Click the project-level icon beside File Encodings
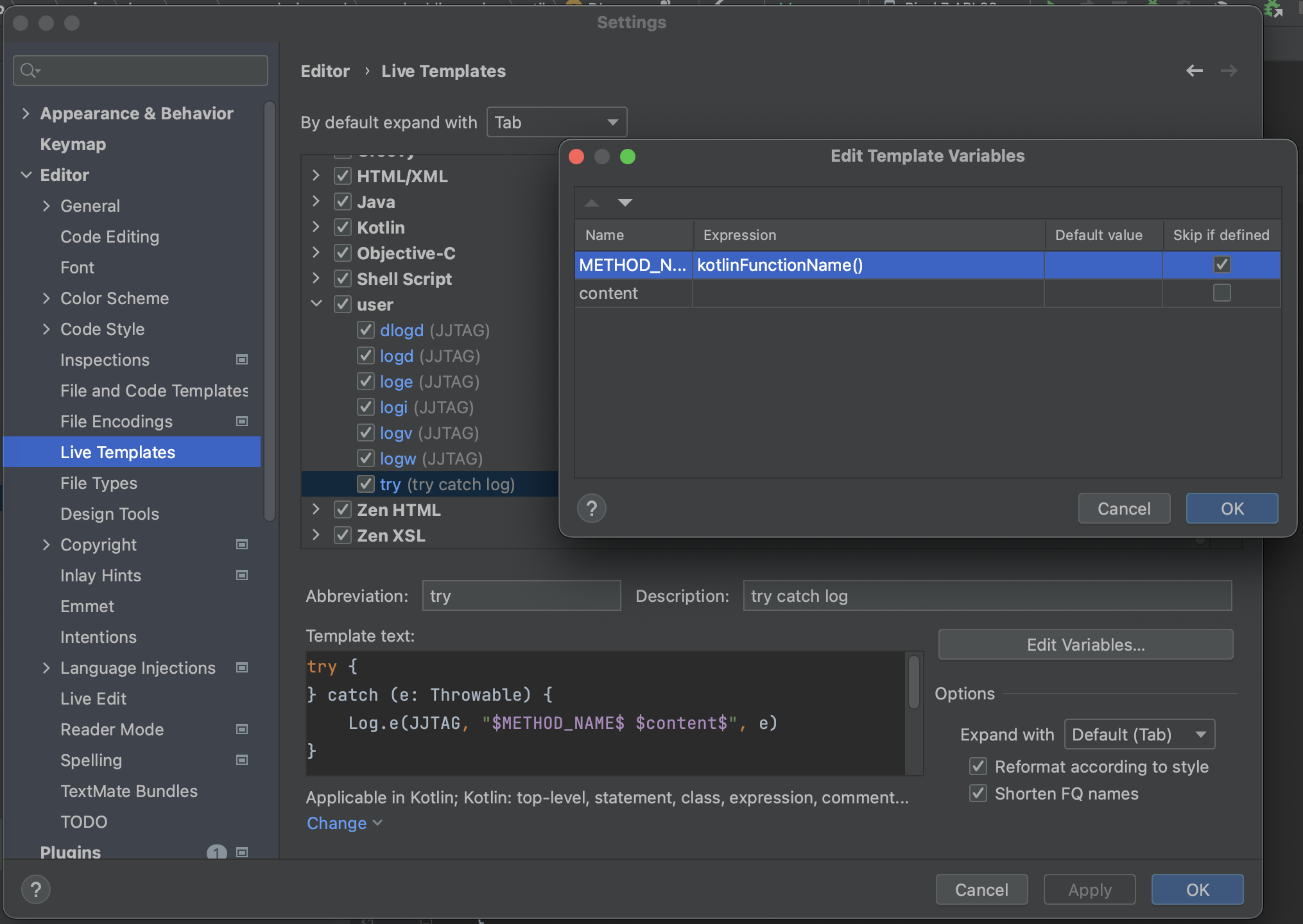Viewport: 1303px width, 924px height. (x=242, y=421)
